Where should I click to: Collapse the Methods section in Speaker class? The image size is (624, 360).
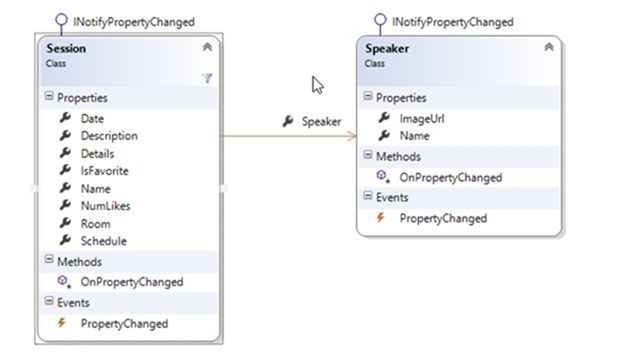click(x=368, y=155)
